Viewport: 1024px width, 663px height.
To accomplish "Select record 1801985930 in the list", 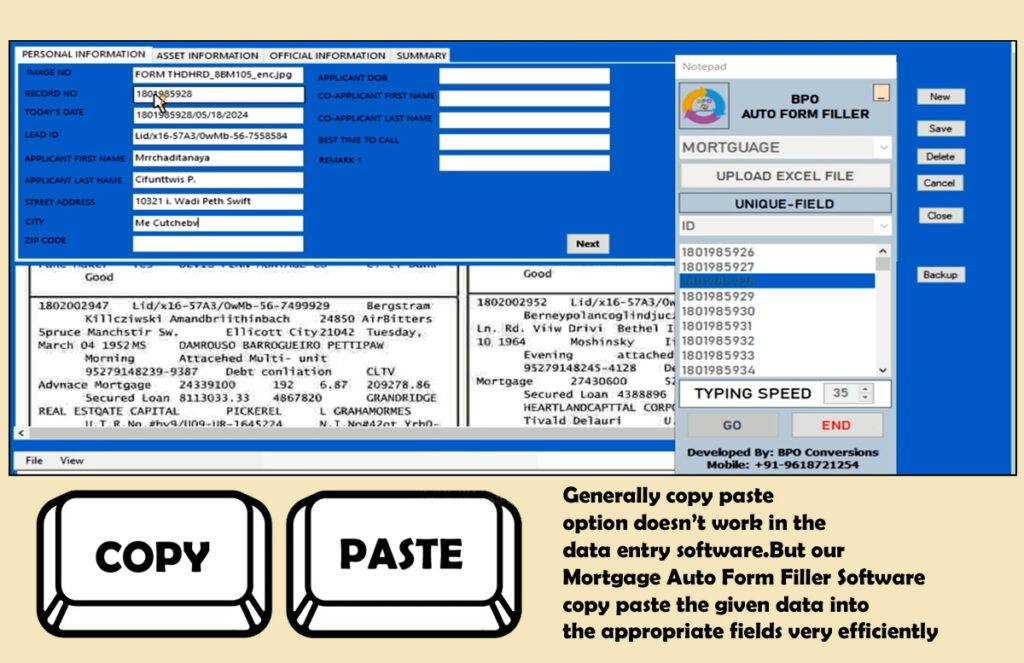I will click(x=717, y=311).
